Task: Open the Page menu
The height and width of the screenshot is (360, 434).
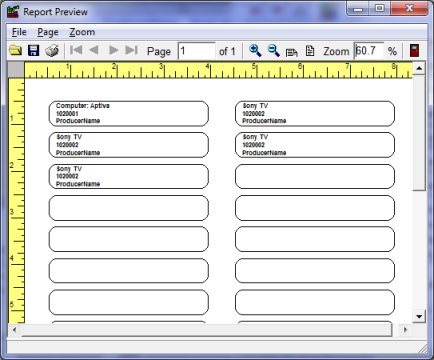Action: [48, 32]
